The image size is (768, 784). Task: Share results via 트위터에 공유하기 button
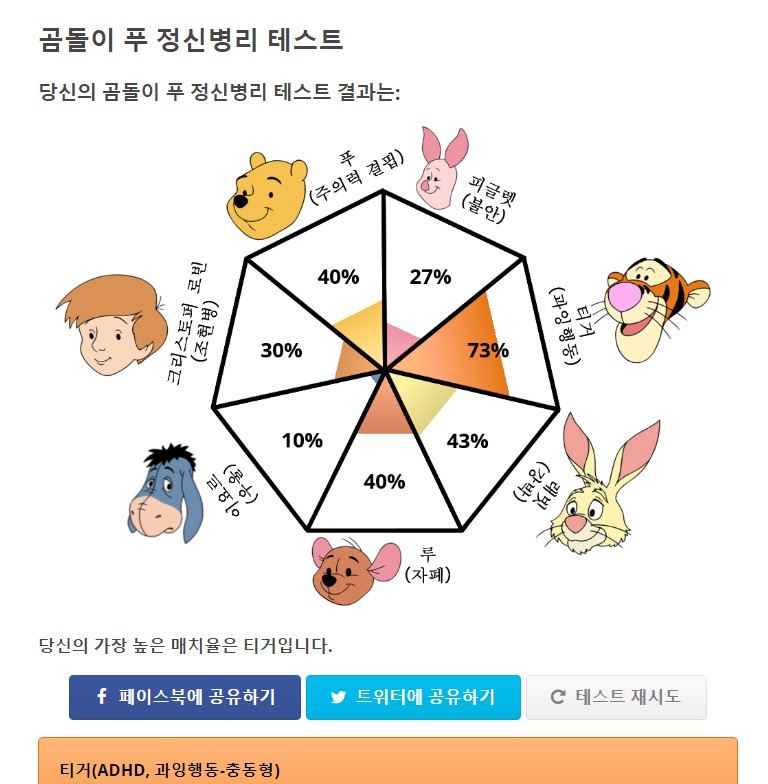point(413,698)
